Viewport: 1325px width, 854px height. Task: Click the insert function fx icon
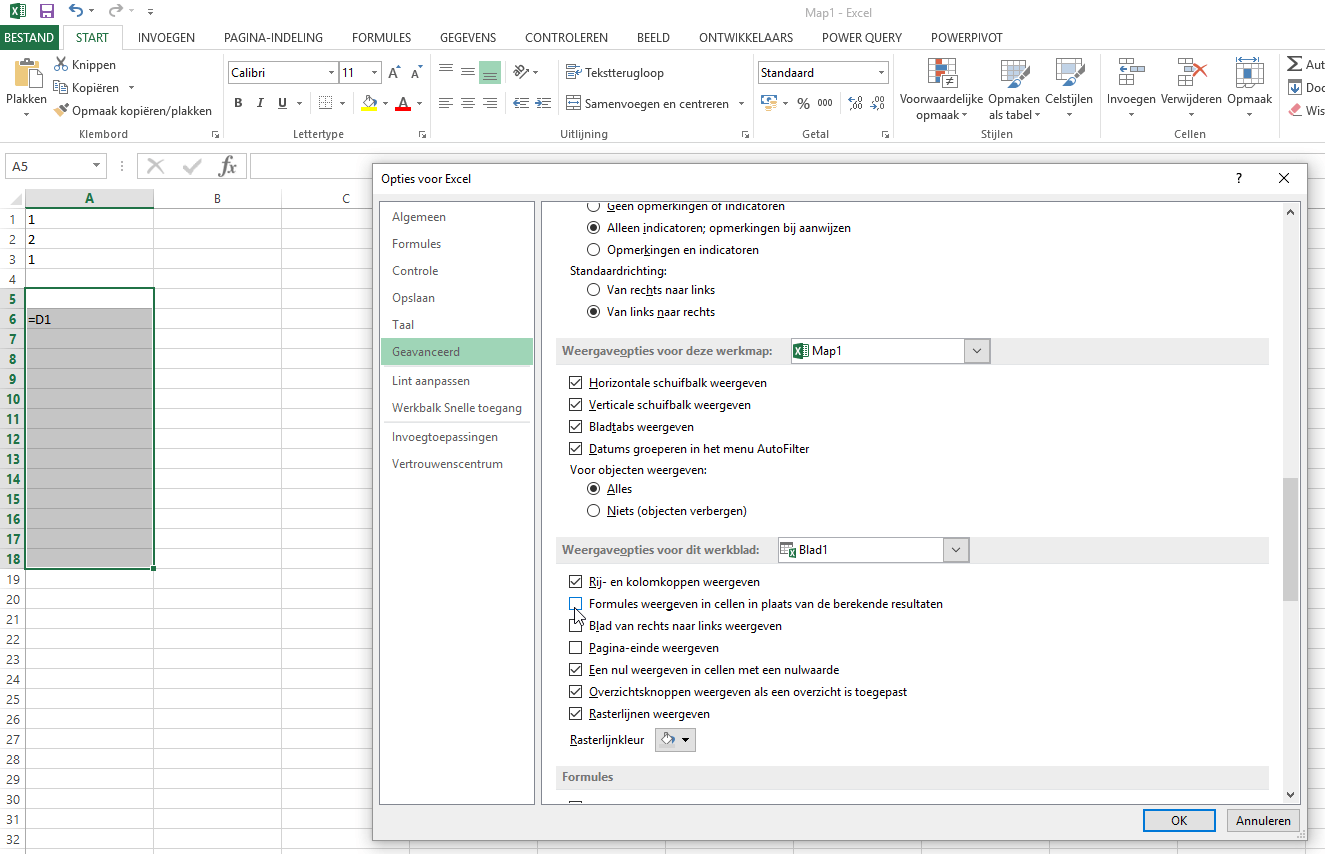click(227, 166)
